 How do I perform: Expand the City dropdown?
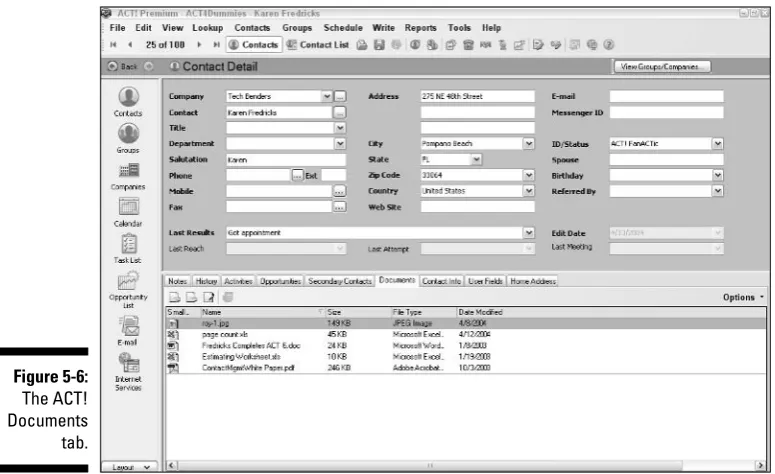(529, 144)
